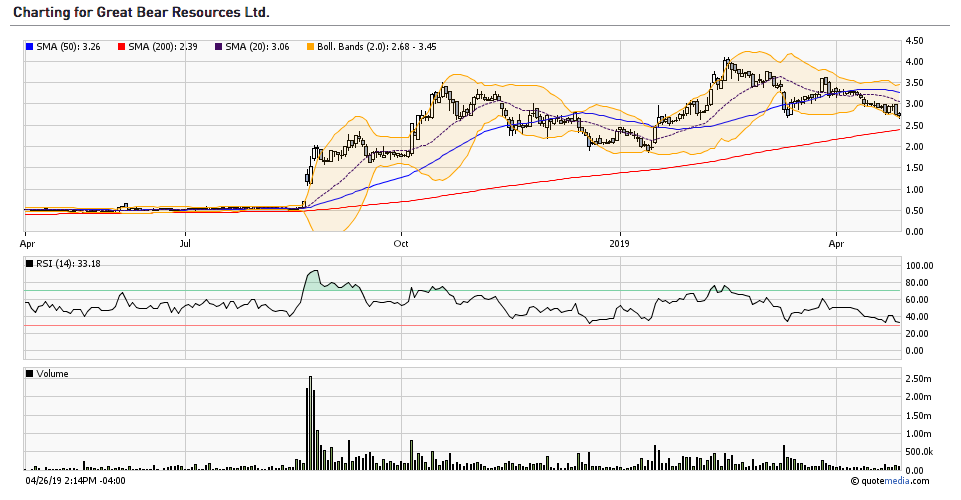Click the black Volume legend marker

tap(29, 374)
